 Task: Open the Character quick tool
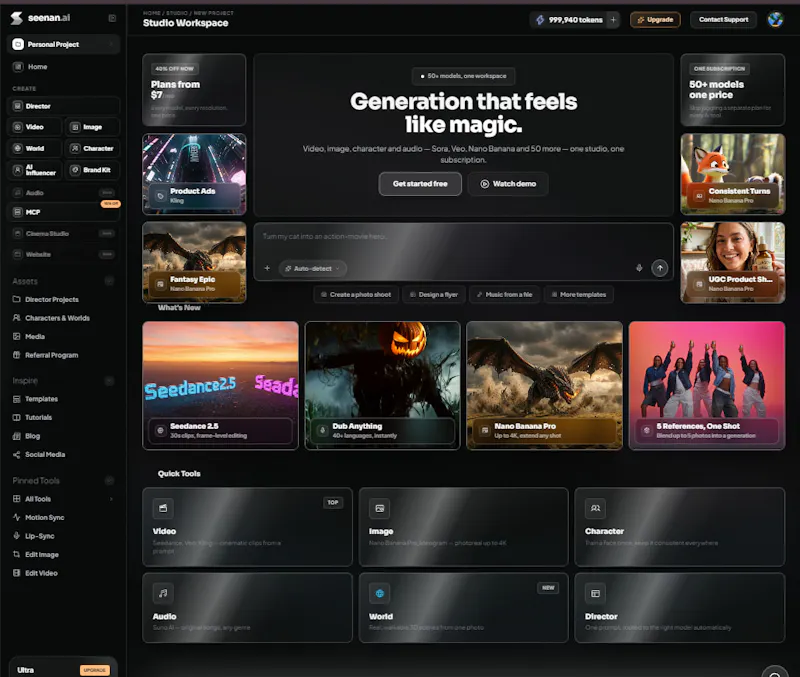680,527
